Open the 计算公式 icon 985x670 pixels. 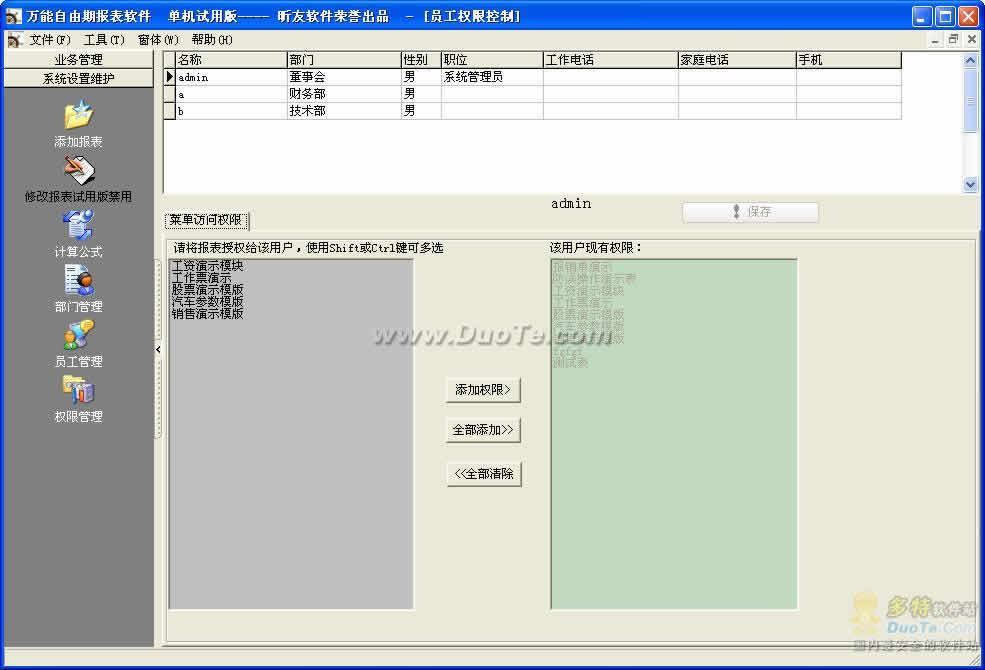coord(79,225)
